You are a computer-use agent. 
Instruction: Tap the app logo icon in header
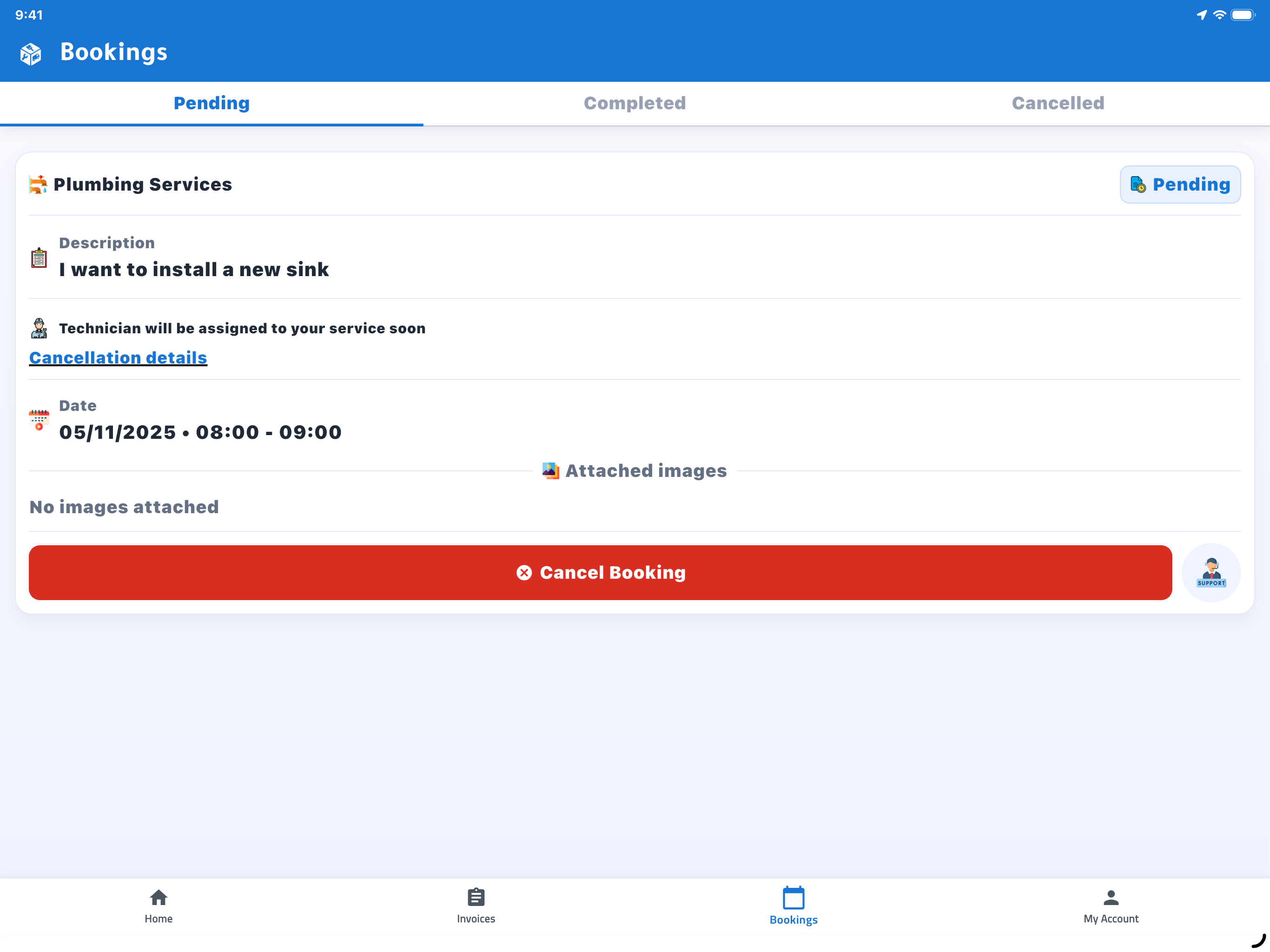30,53
